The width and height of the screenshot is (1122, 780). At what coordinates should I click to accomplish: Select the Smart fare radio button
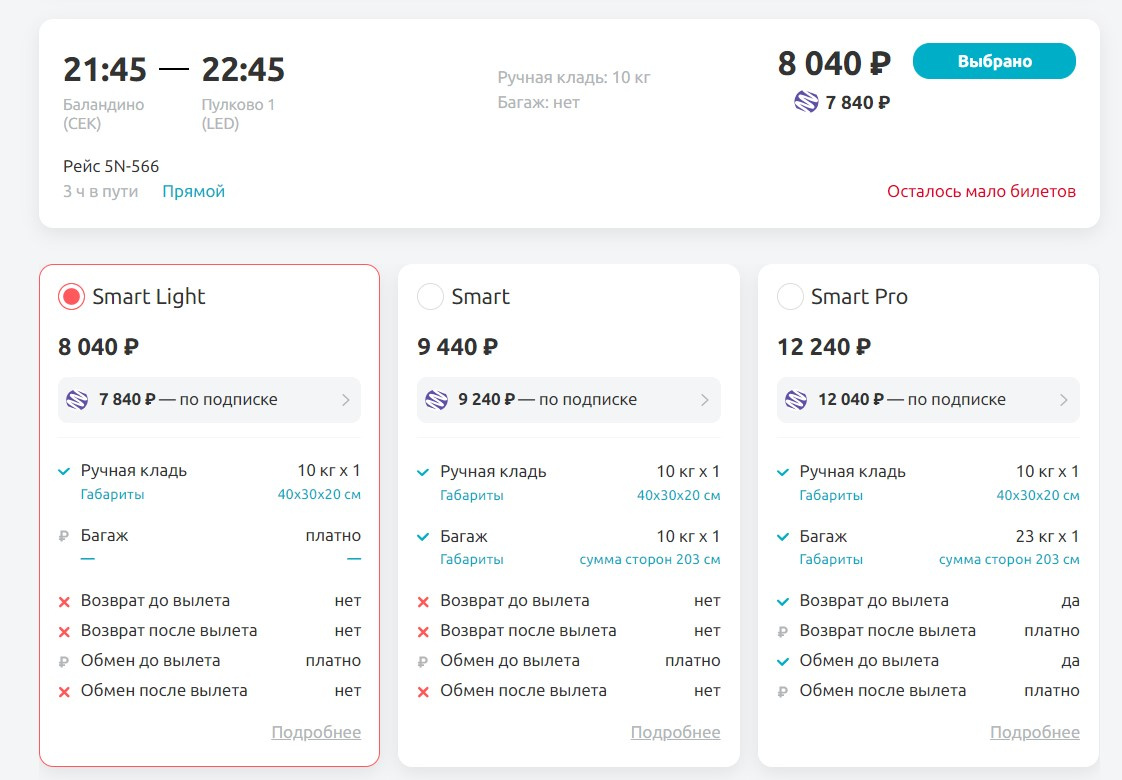(431, 296)
